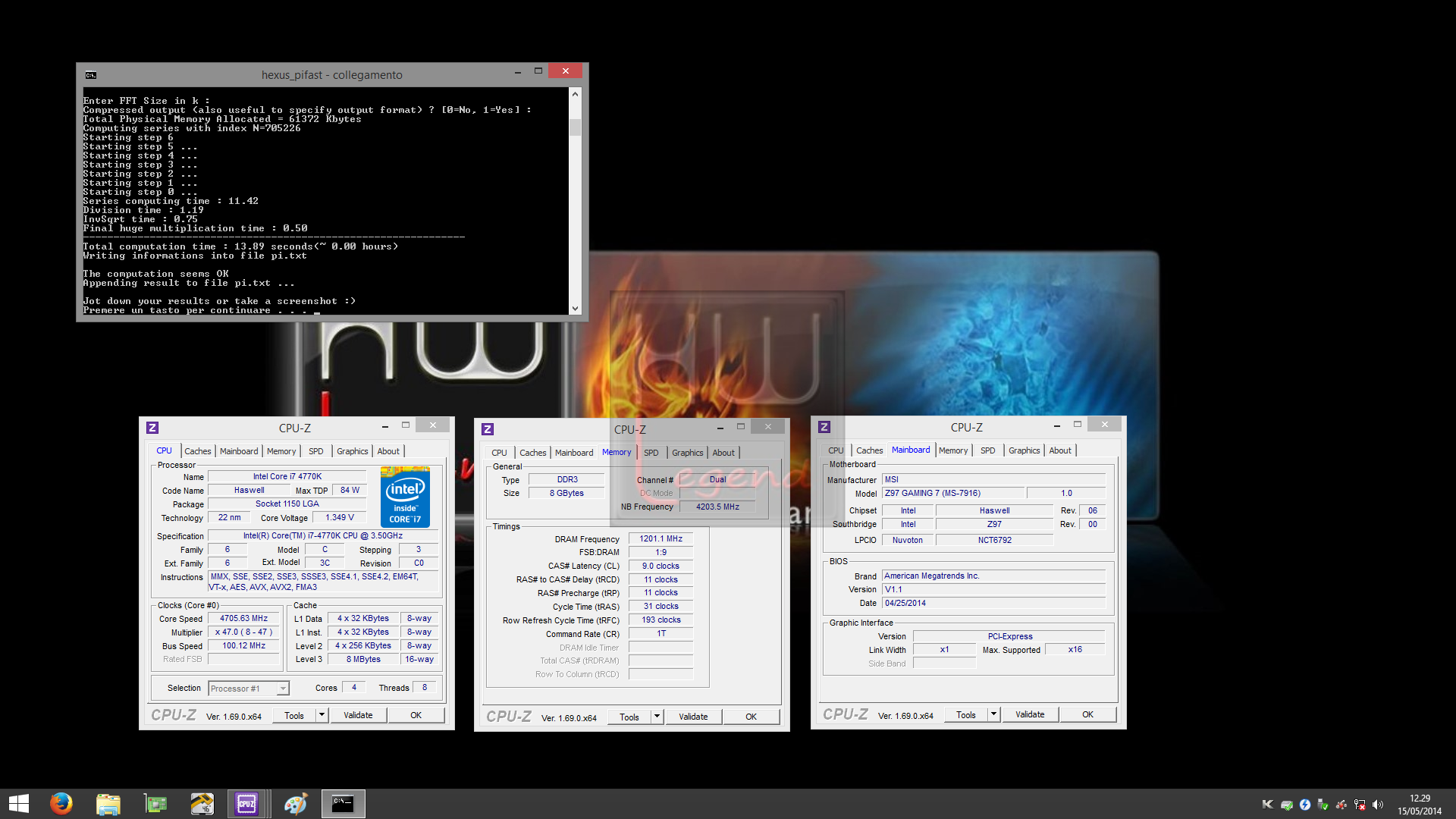The width and height of the screenshot is (1456, 819).
Task: Expand the Tools dropdown arrow in Mainboard window
Action: pyautogui.click(x=993, y=714)
